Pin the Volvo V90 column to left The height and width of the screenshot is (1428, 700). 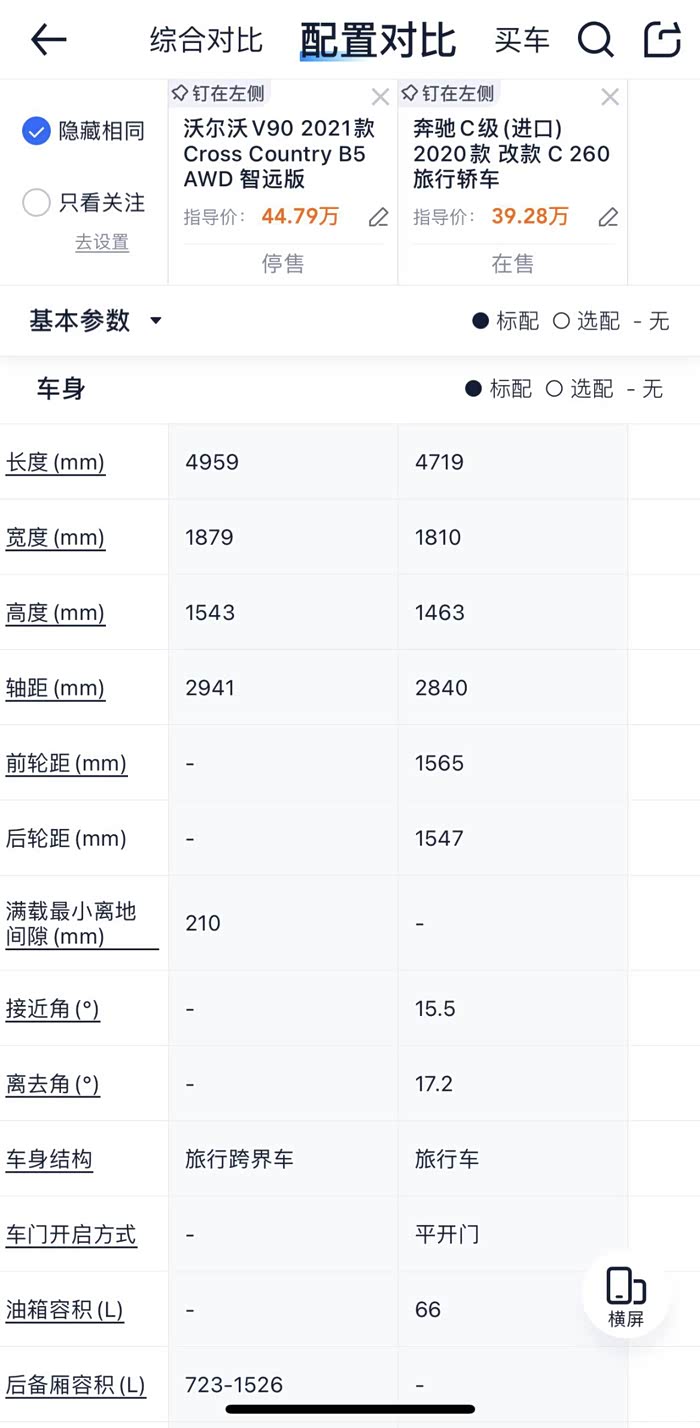coord(218,94)
